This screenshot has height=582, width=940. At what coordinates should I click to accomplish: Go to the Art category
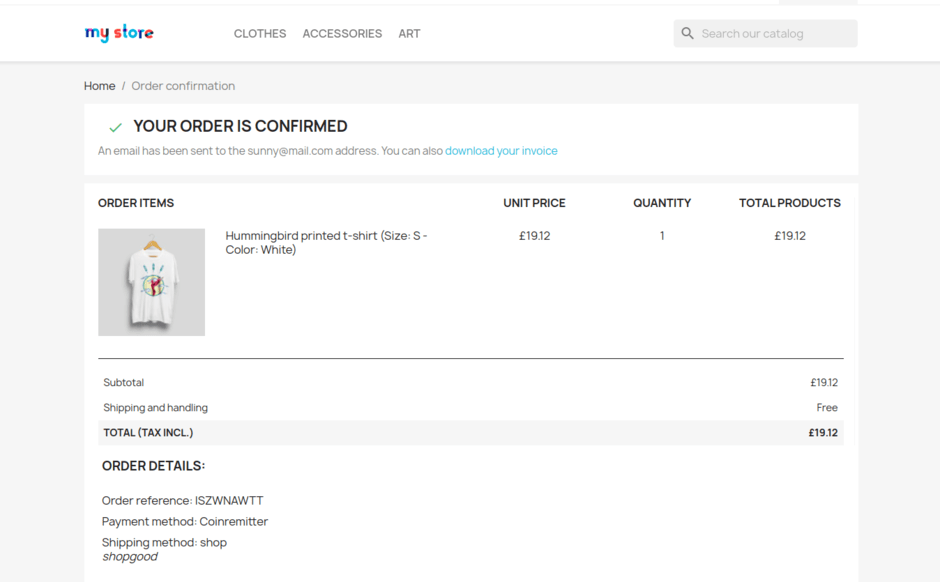(x=409, y=34)
